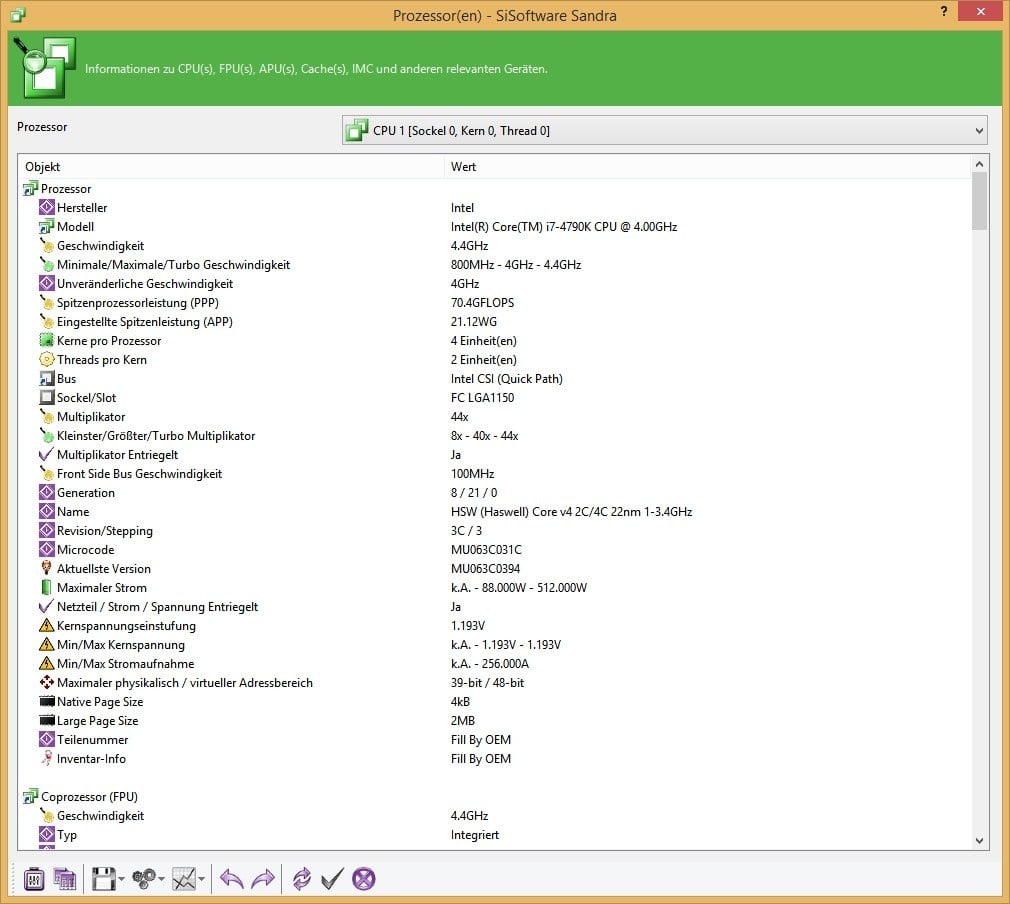Select the Generation row
Image resolution: width=1010 pixels, height=904 pixels.
pos(494,493)
